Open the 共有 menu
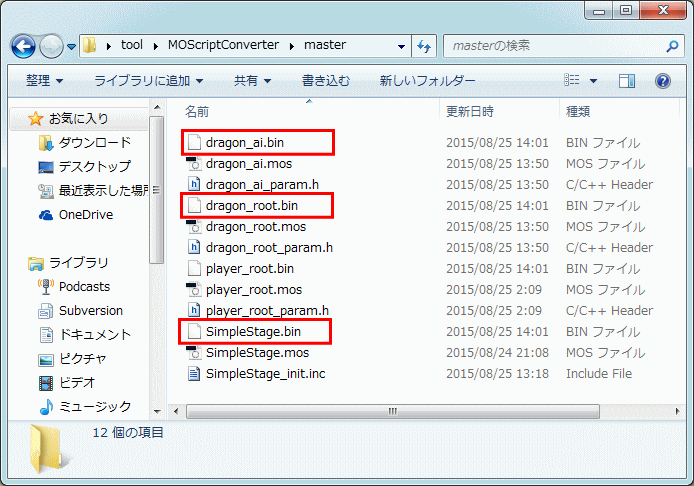This screenshot has width=694, height=486. (x=252, y=81)
